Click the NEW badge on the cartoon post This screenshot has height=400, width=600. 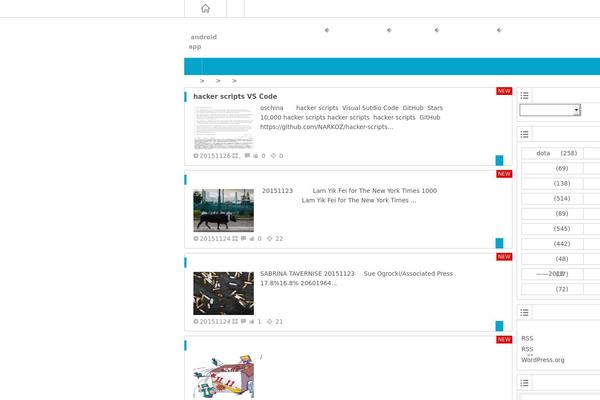tap(504, 340)
